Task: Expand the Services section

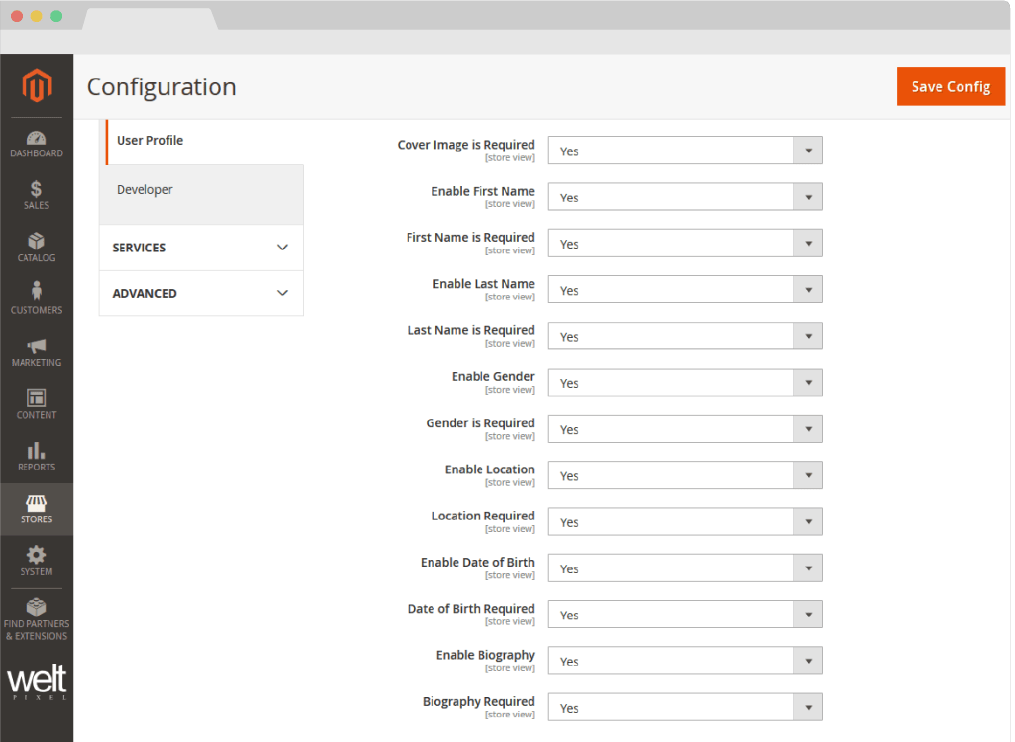Action: click(201, 248)
